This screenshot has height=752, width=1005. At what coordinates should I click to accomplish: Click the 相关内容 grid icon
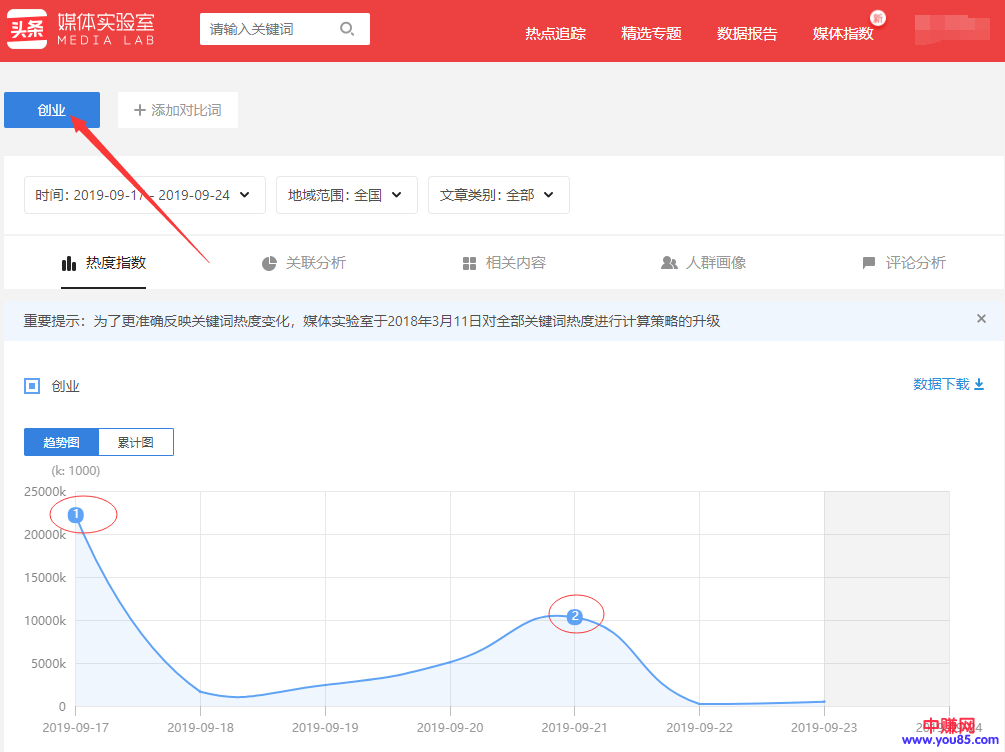click(x=469, y=263)
